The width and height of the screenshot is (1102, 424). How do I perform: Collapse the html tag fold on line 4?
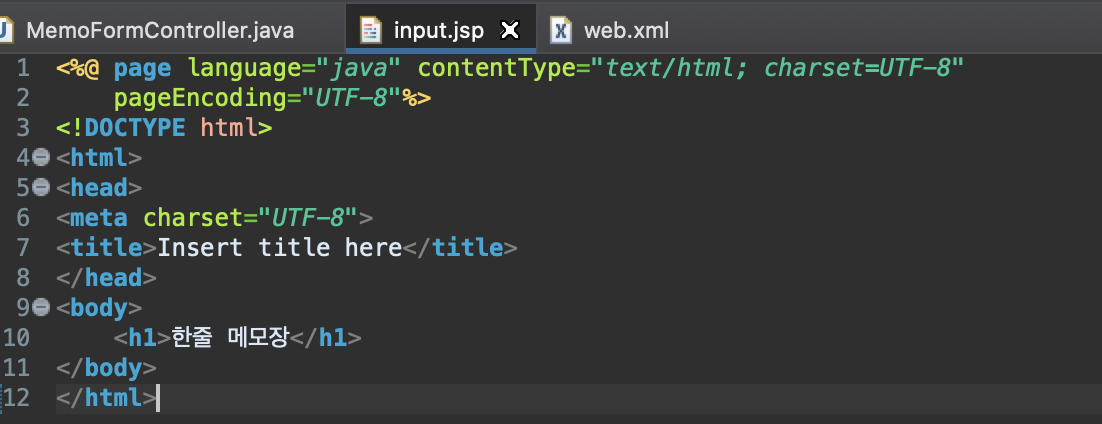(x=41, y=158)
